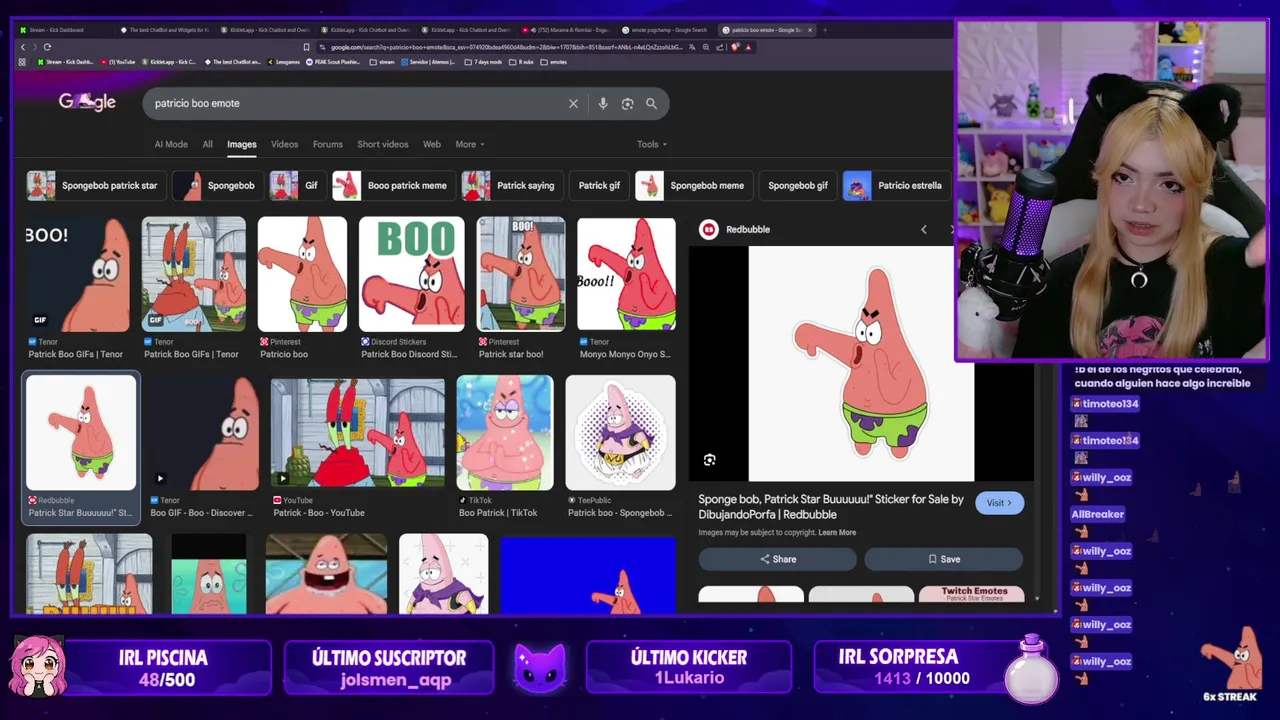
Task: Open 'Patrick - Boo - YouTube' video thumbnail
Action: [x=358, y=433]
